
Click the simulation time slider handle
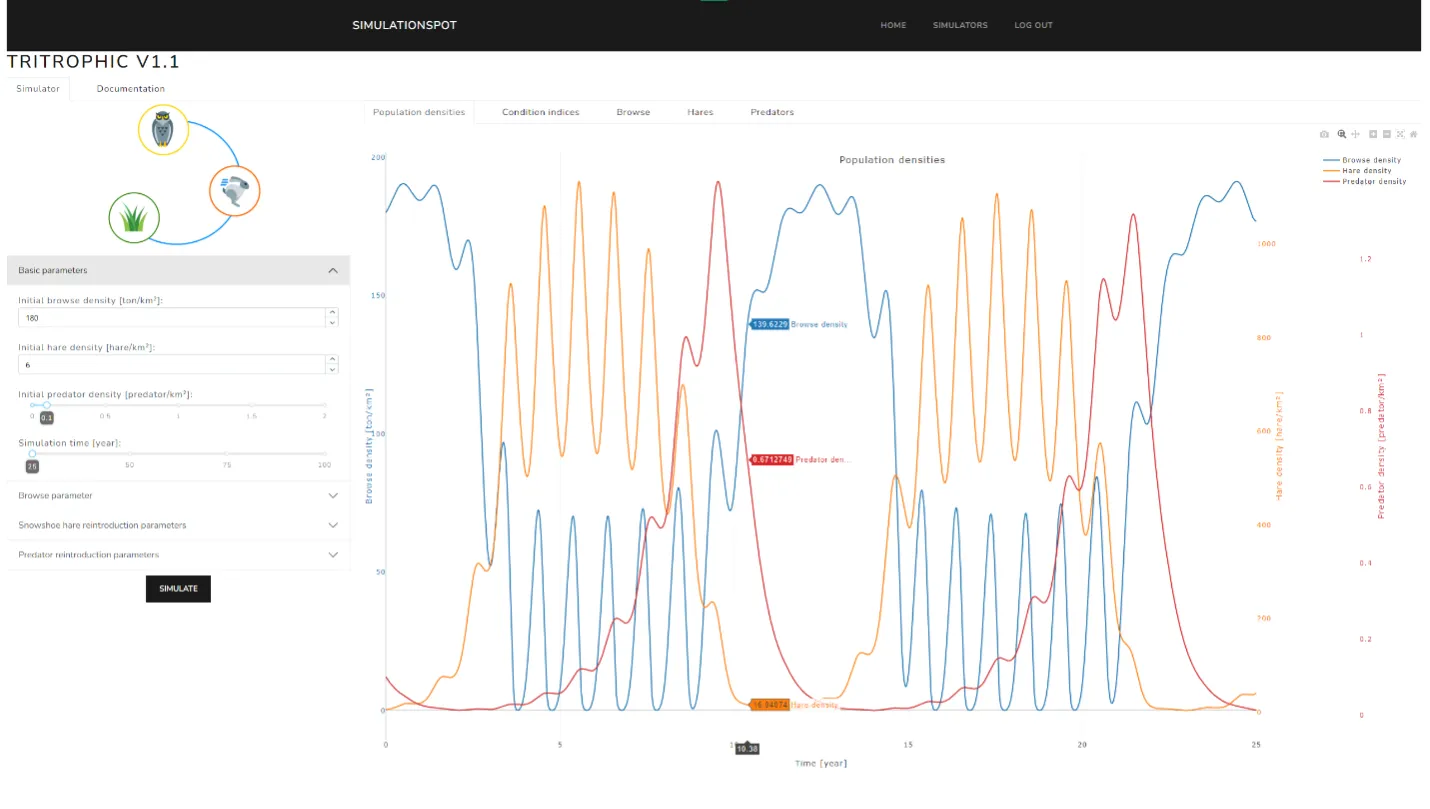point(32,454)
